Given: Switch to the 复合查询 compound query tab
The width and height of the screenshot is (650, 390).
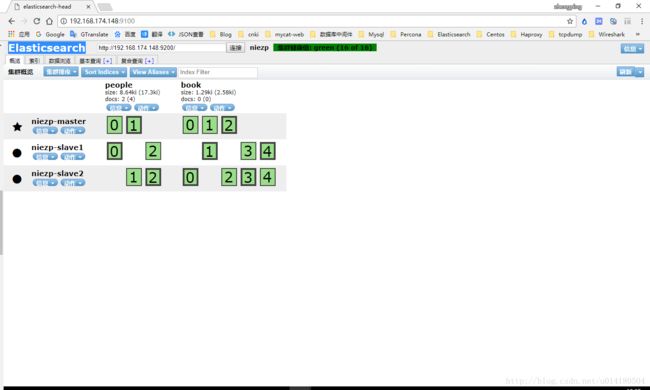Looking at the screenshot, I should pos(137,61).
